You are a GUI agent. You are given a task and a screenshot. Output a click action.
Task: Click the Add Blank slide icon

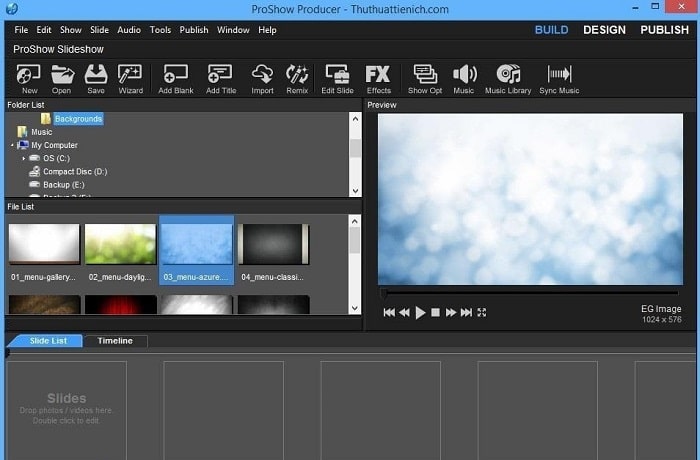176,79
